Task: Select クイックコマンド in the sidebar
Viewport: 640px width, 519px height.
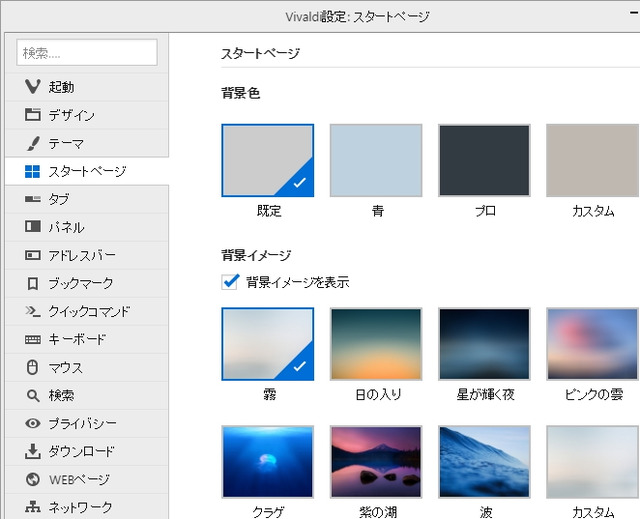Action: [x=87, y=312]
